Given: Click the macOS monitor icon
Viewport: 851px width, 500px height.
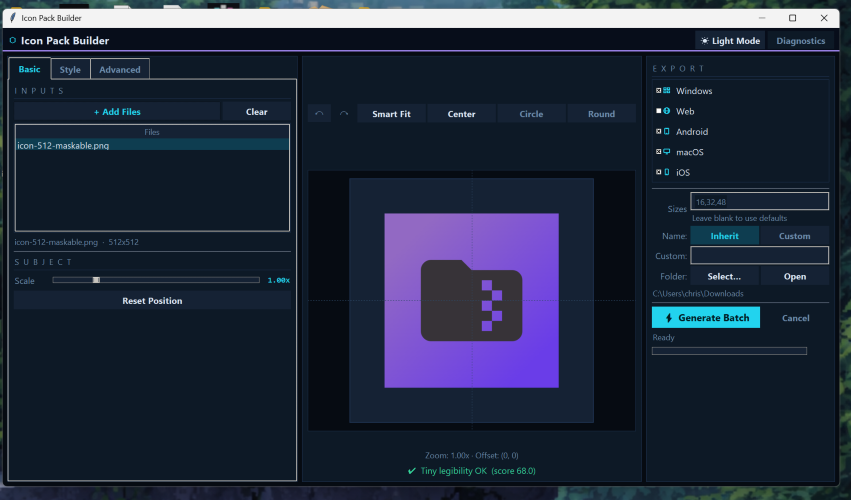Looking at the screenshot, I should pos(666,152).
